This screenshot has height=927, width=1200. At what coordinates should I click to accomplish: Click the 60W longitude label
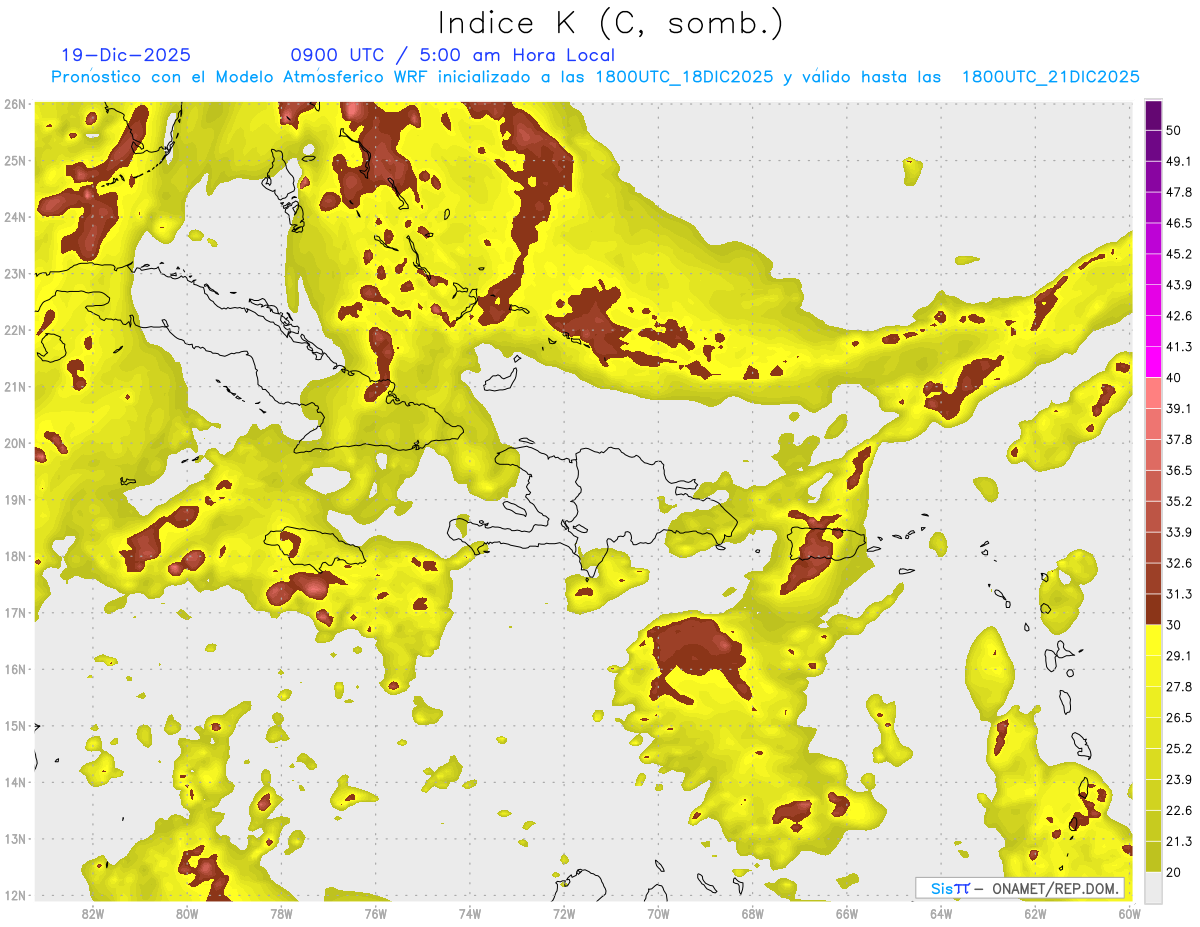tap(1130, 913)
